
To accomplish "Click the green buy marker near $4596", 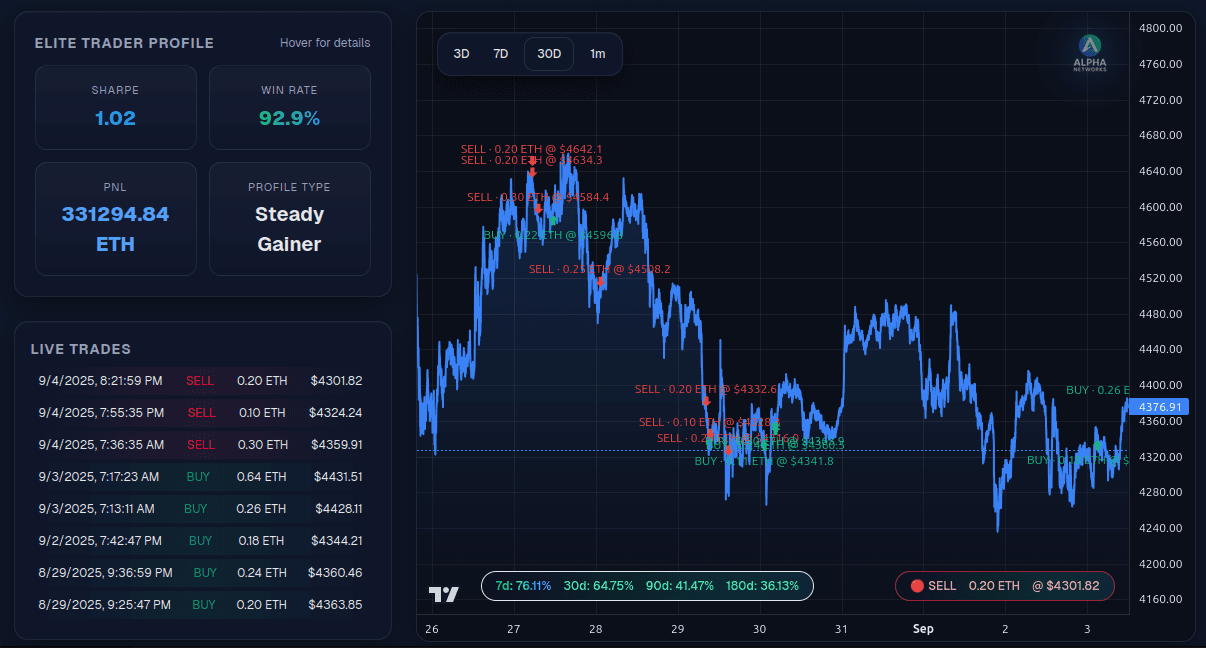I will click(553, 219).
